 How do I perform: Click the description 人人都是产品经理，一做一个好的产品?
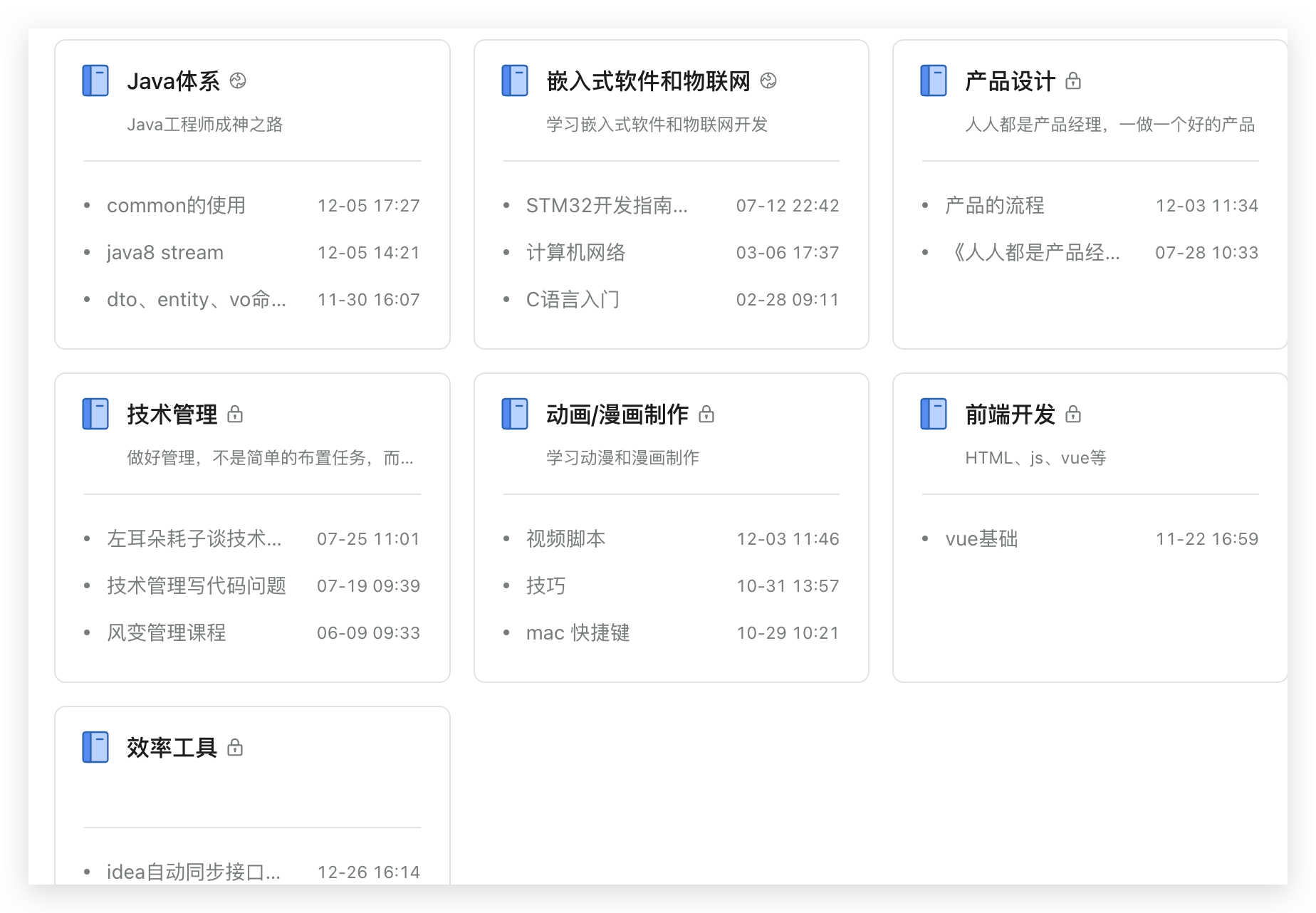1110,125
